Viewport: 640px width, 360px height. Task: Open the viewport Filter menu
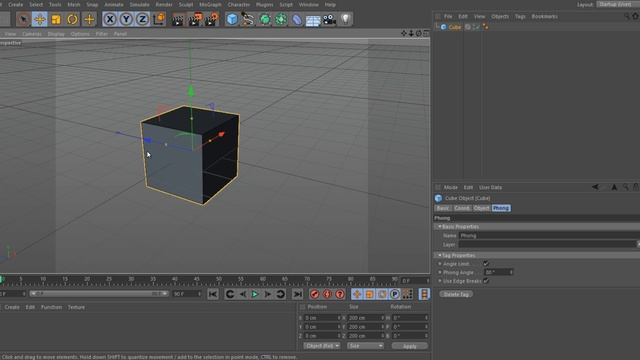[x=102, y=34]
